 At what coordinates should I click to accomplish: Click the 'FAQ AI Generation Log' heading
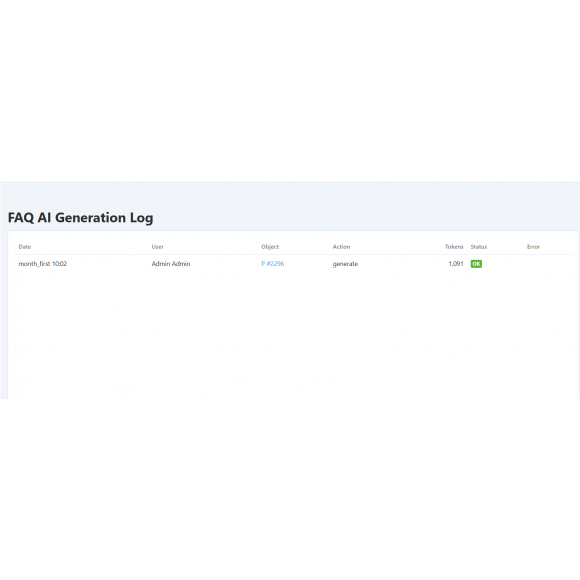point(81,218)
